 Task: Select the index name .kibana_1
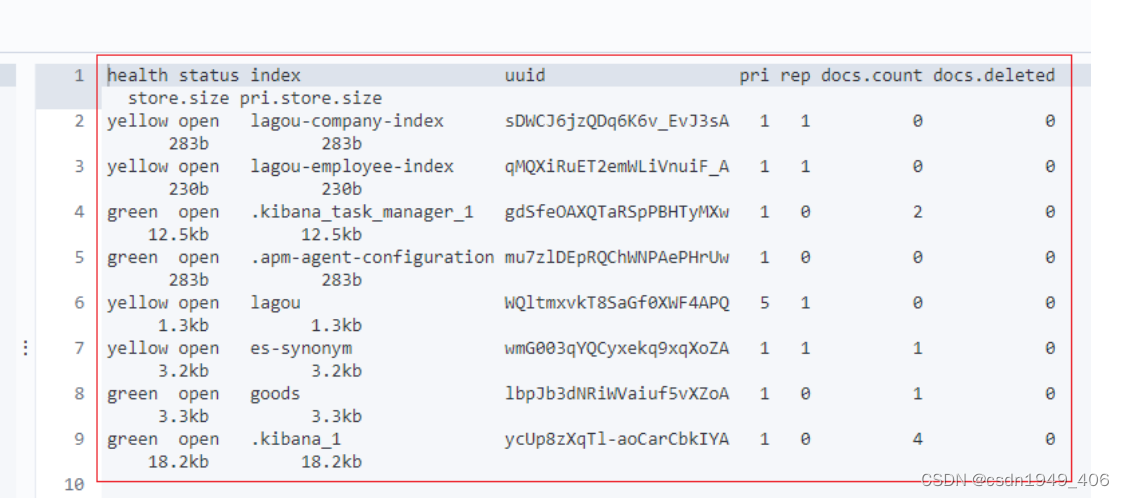click(x=296, y=439)
